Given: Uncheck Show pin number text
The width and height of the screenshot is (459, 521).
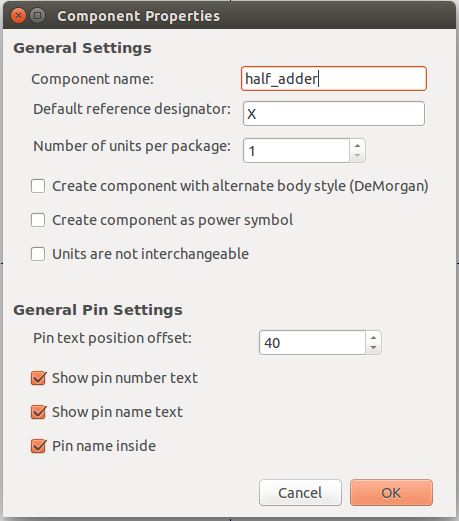Looking at the screenshot, I should coord(38,378).
